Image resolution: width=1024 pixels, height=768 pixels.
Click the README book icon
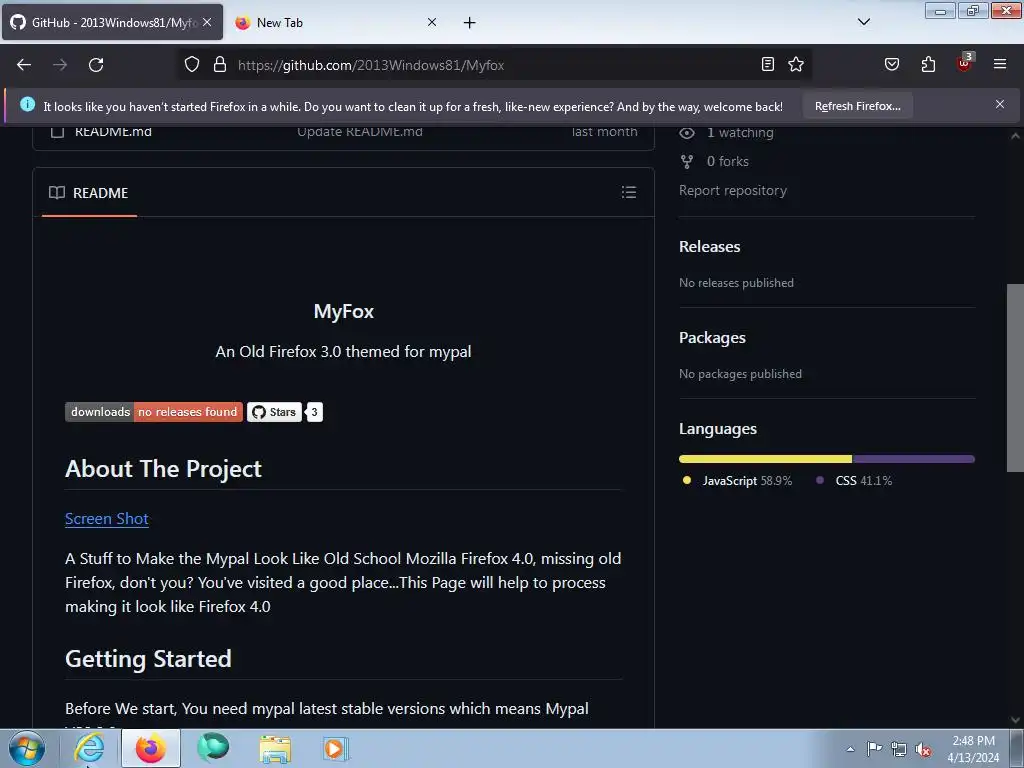57,193
